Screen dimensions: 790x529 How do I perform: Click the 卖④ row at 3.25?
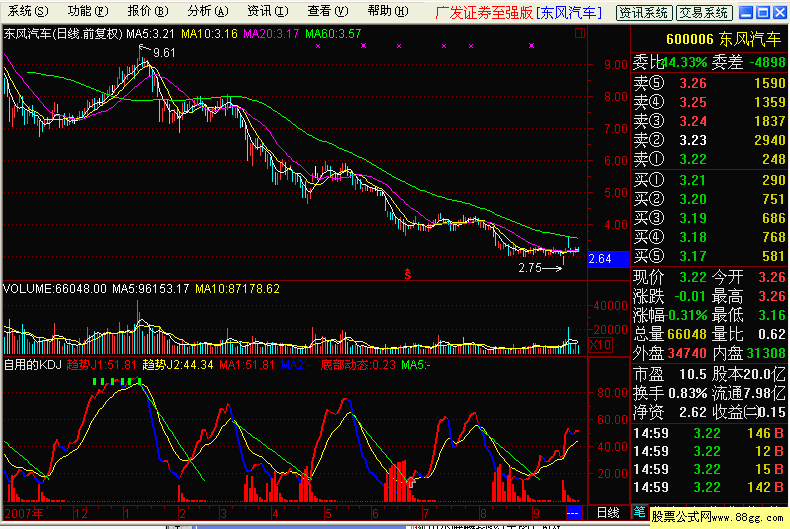(x=709, y=102)
